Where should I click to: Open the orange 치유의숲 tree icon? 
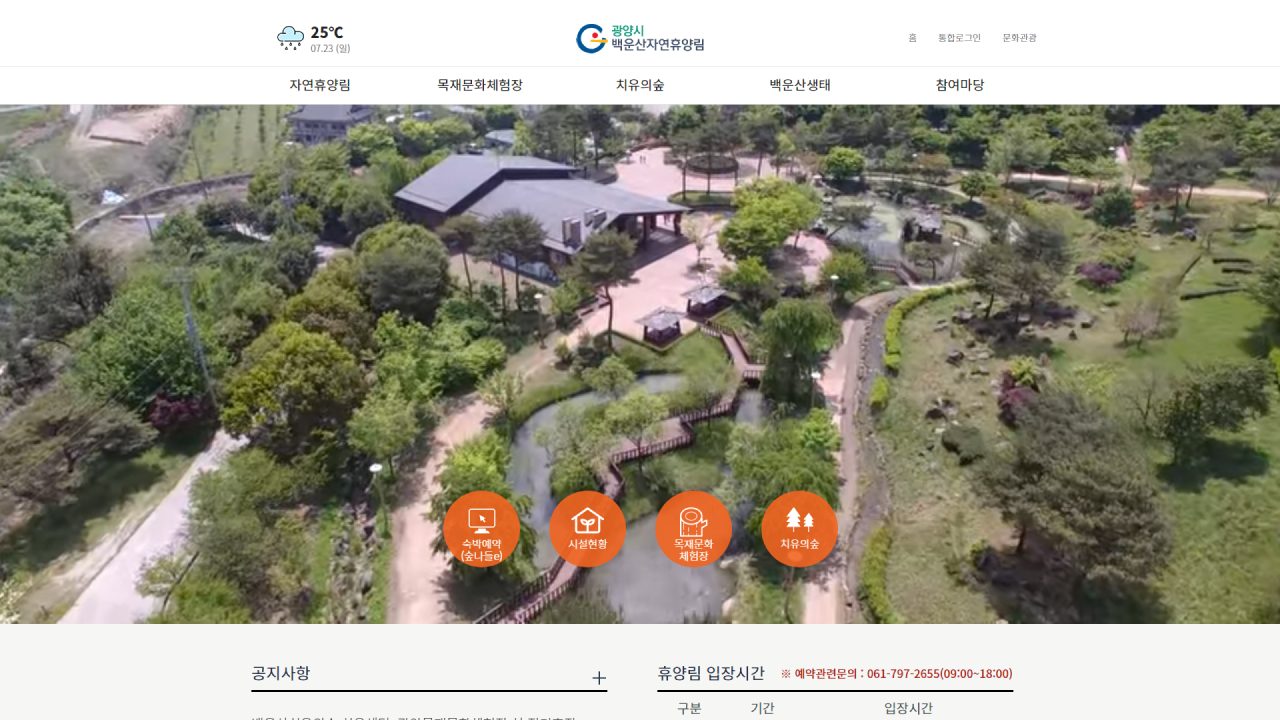(799, 529)
